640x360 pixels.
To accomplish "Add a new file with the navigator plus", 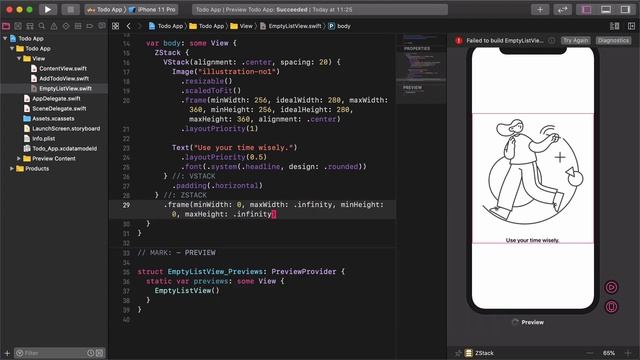I will tap(7, 353).
